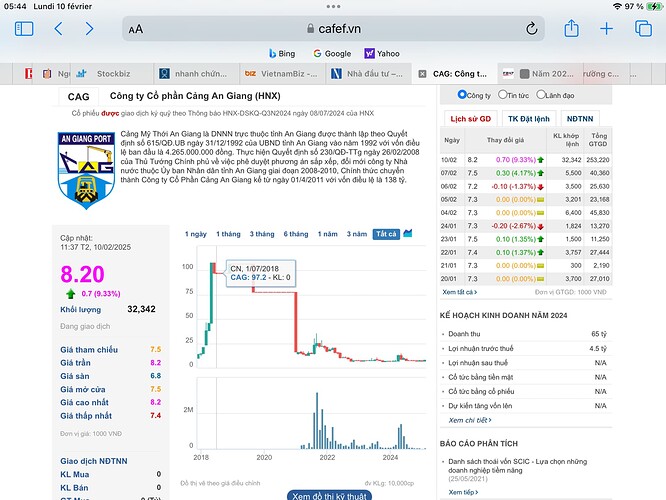Show the tab overview grid
The height and width of the screenshot is (500, 666).
(643, 29)
